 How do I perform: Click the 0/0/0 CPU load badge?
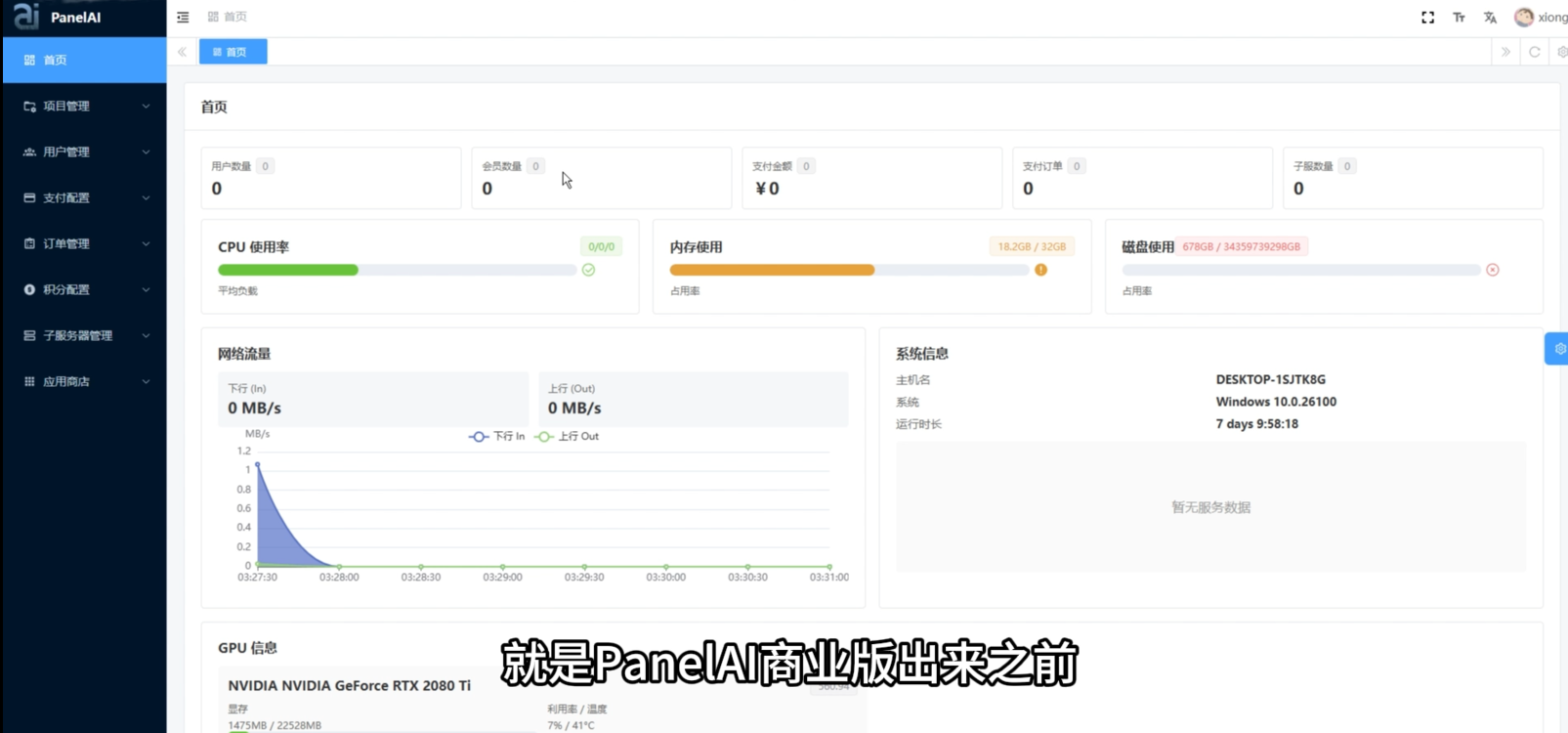[x=601, y=247]
